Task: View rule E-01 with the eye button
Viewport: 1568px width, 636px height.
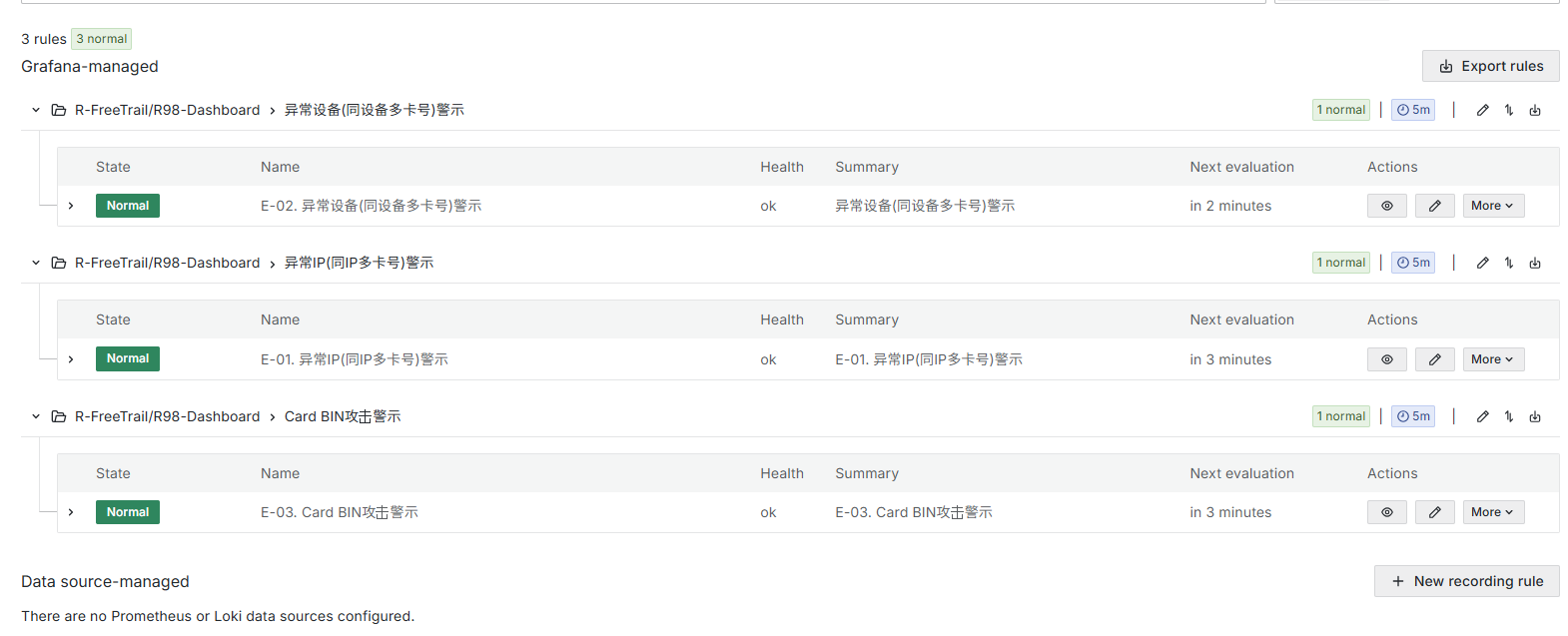Action: (x=1386, y=359)
